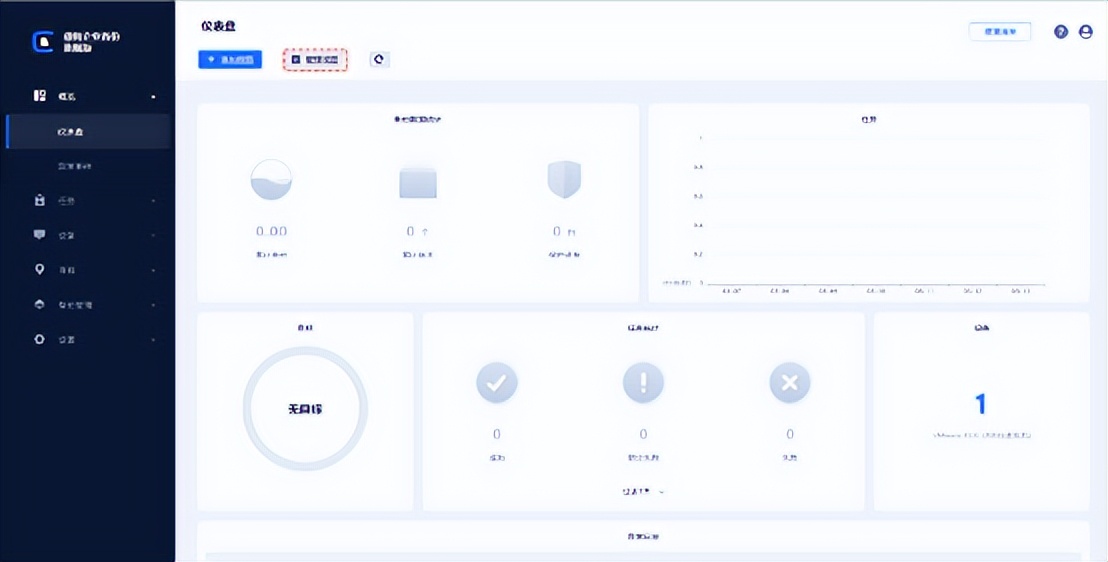This screenshot has height=562, width=1108.
Task: Select the sidebar sub-item below 仪表盘
Action: (88, 166)
